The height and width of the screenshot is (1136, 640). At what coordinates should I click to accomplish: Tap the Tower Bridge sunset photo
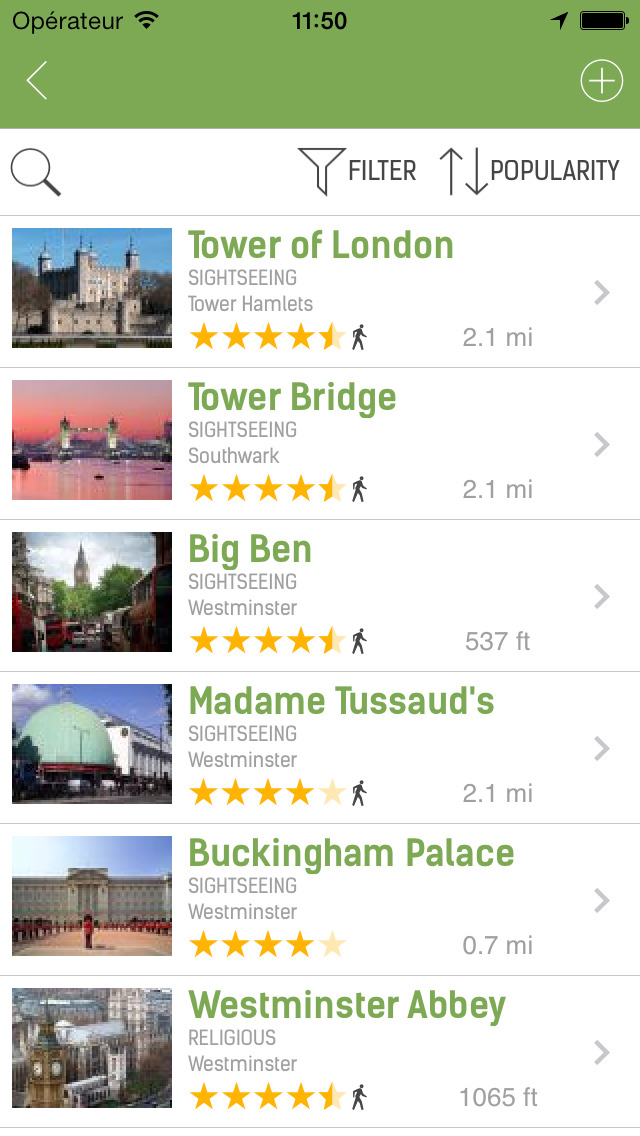(x=92, y=440)
